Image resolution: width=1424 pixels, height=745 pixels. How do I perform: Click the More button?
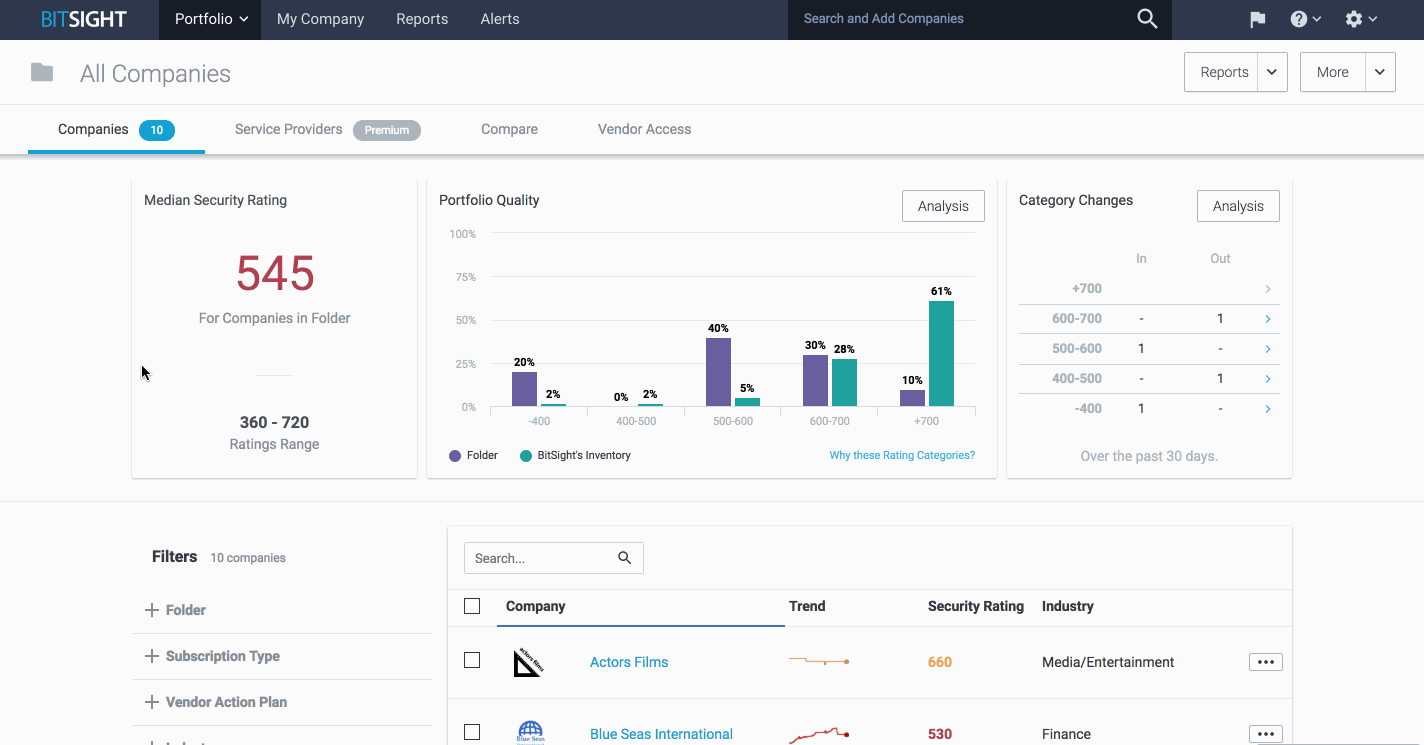pyautogui.click(x=1333, y=72)
